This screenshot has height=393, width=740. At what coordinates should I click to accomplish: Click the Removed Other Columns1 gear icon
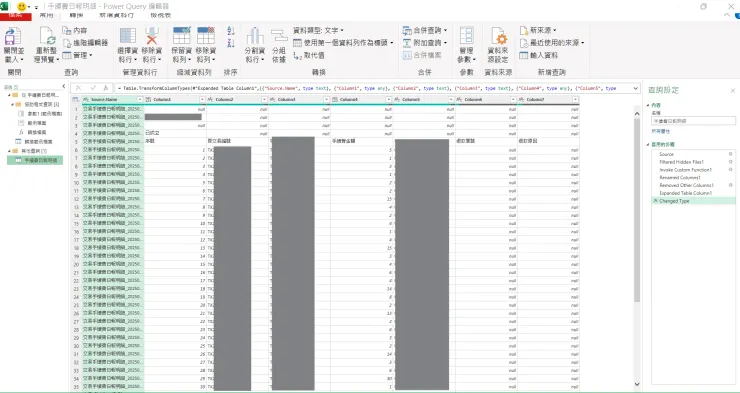pyautogui.click(x=730, y=185)
